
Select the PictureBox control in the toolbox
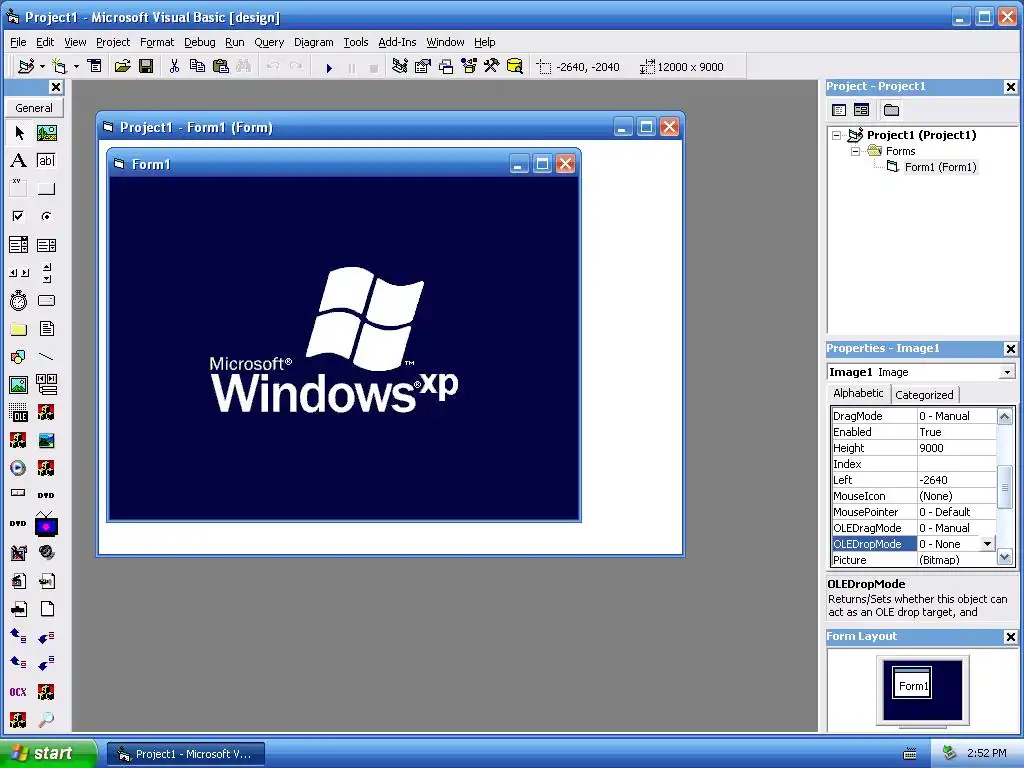46,133
